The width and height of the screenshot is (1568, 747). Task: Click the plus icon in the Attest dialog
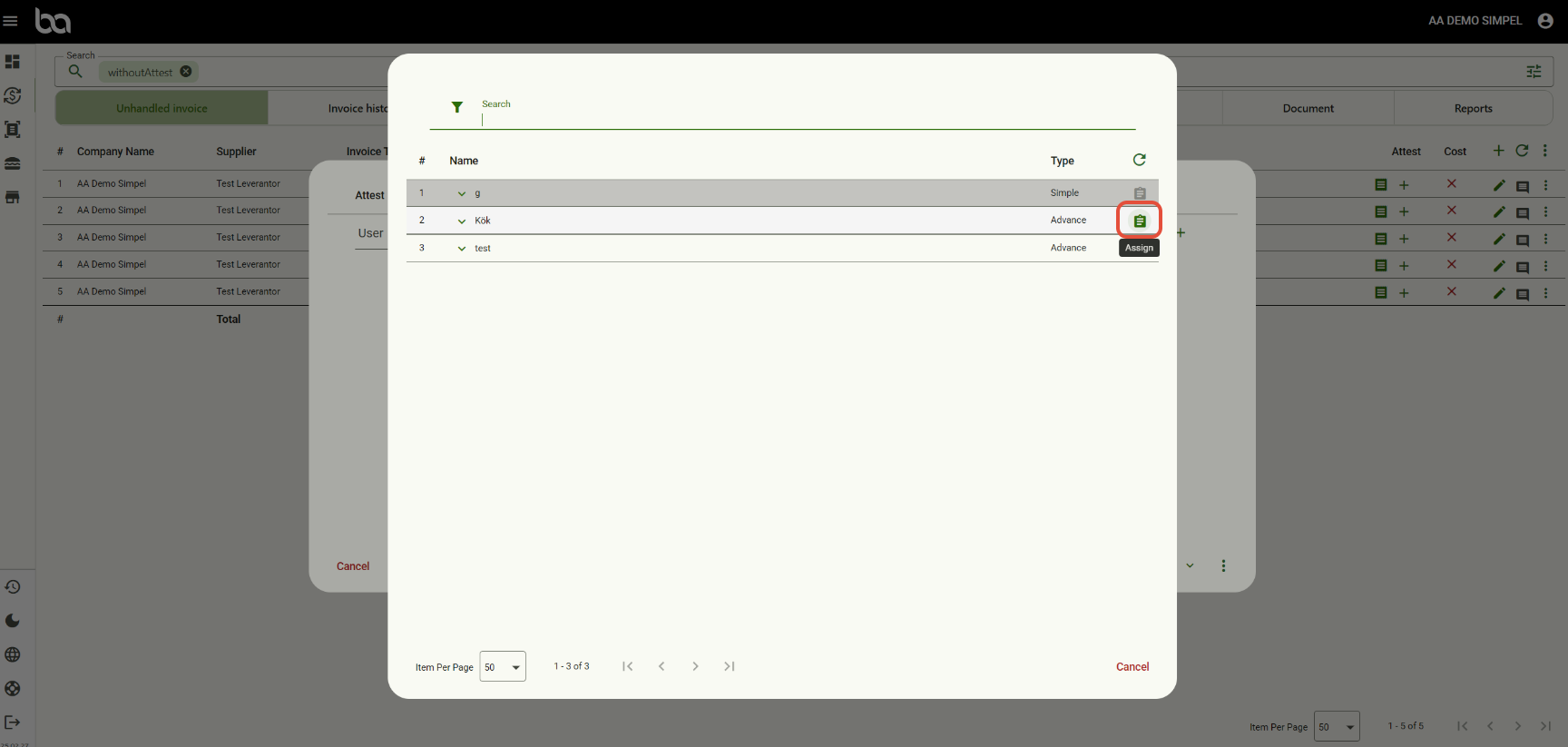click(1181, 233)
